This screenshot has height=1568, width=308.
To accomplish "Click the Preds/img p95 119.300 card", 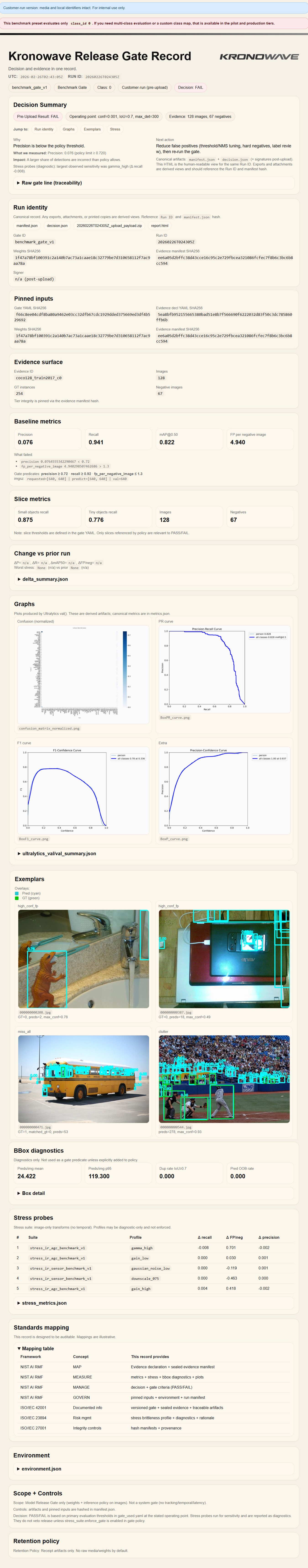I will coord(118,1173).
